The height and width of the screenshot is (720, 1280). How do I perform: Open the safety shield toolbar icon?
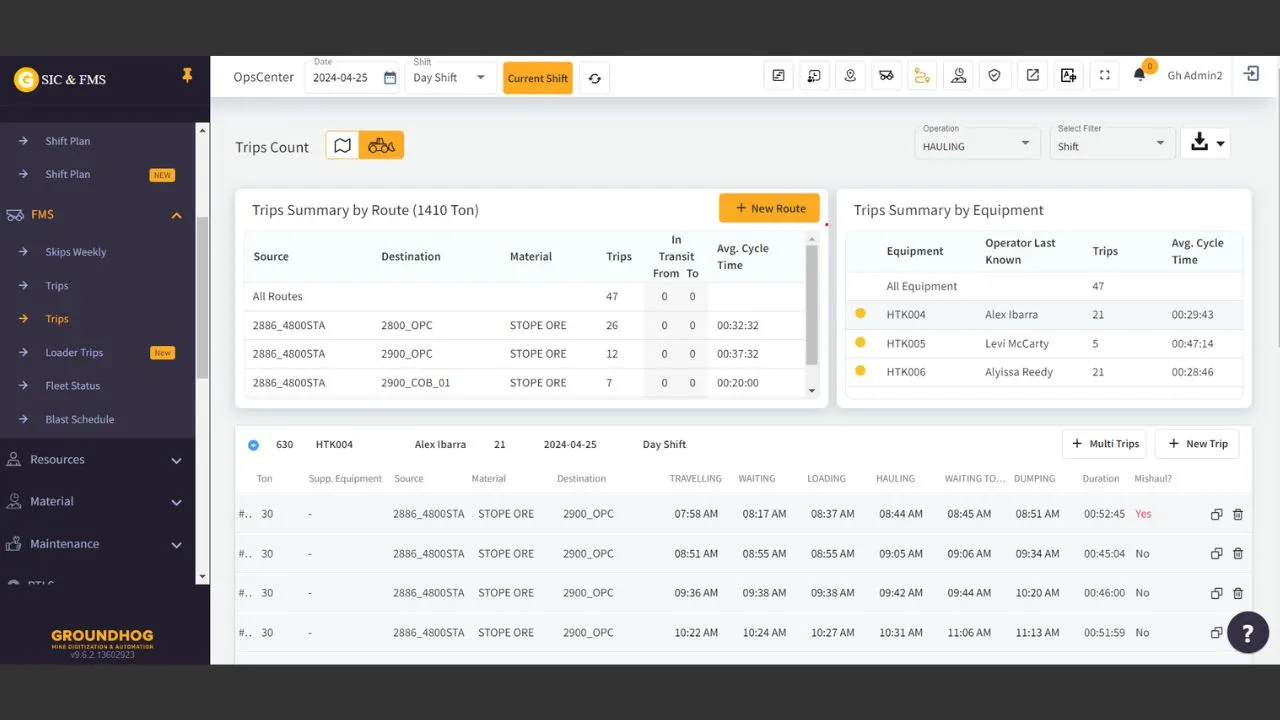(994, 75)
